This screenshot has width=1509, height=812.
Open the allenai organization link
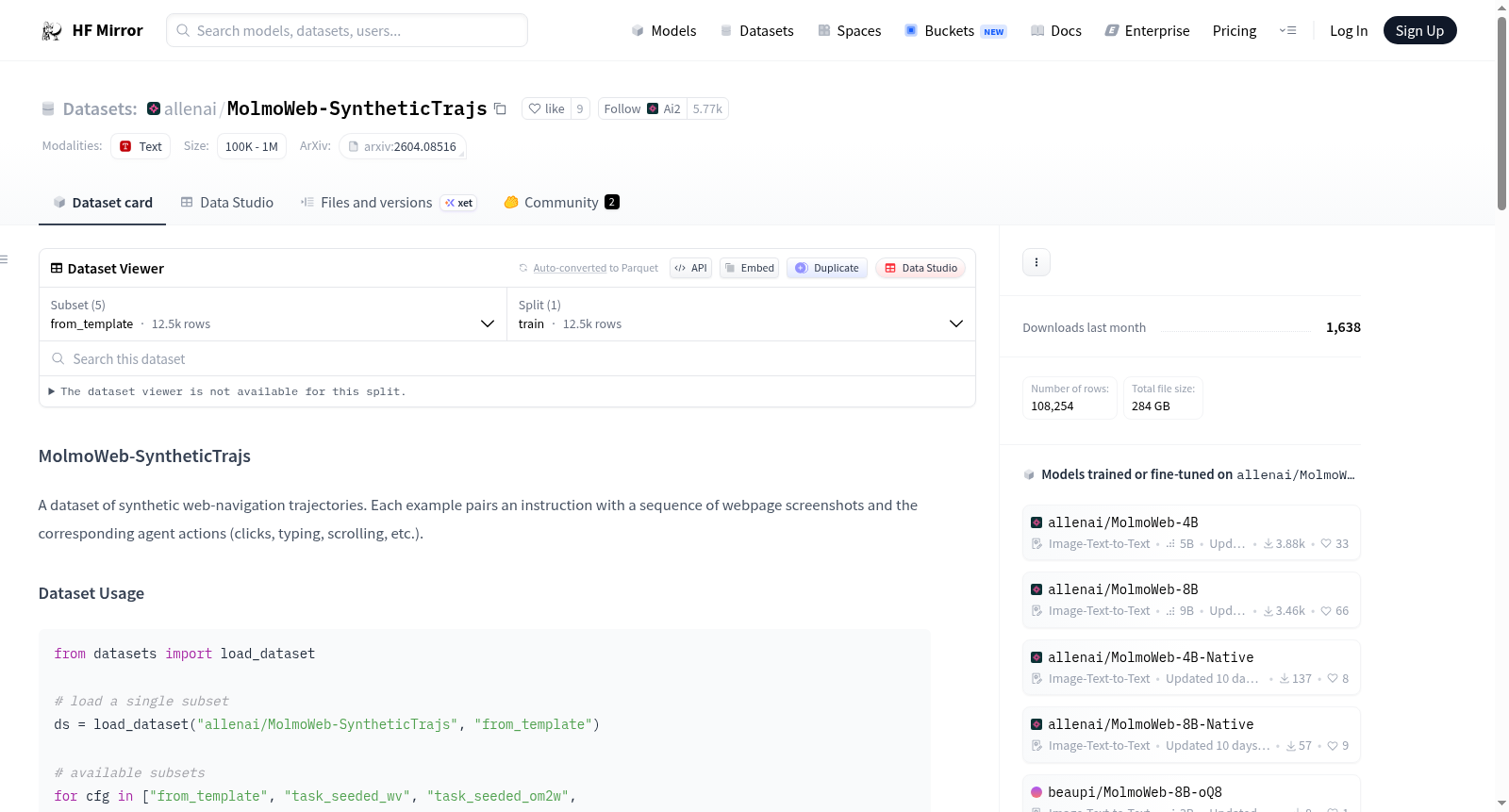coord(191,108)
